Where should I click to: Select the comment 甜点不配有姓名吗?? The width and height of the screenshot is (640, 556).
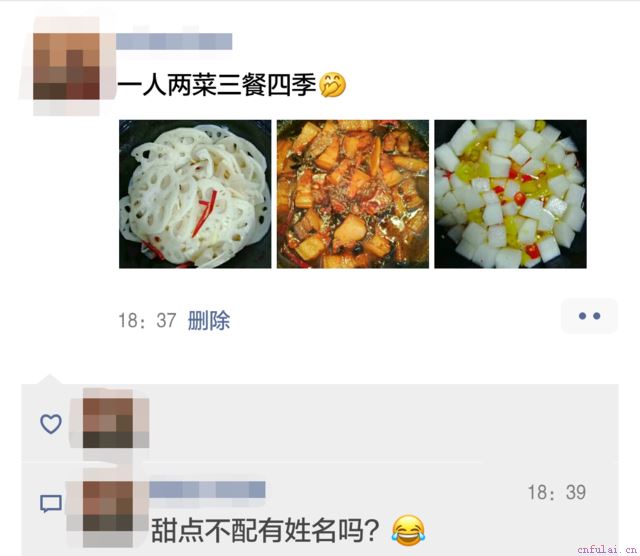[x=265, y=530]
